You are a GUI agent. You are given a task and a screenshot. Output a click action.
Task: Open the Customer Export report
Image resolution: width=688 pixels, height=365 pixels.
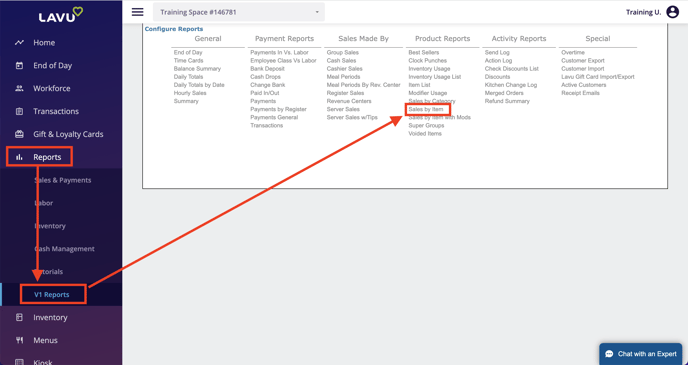[583, 61]
